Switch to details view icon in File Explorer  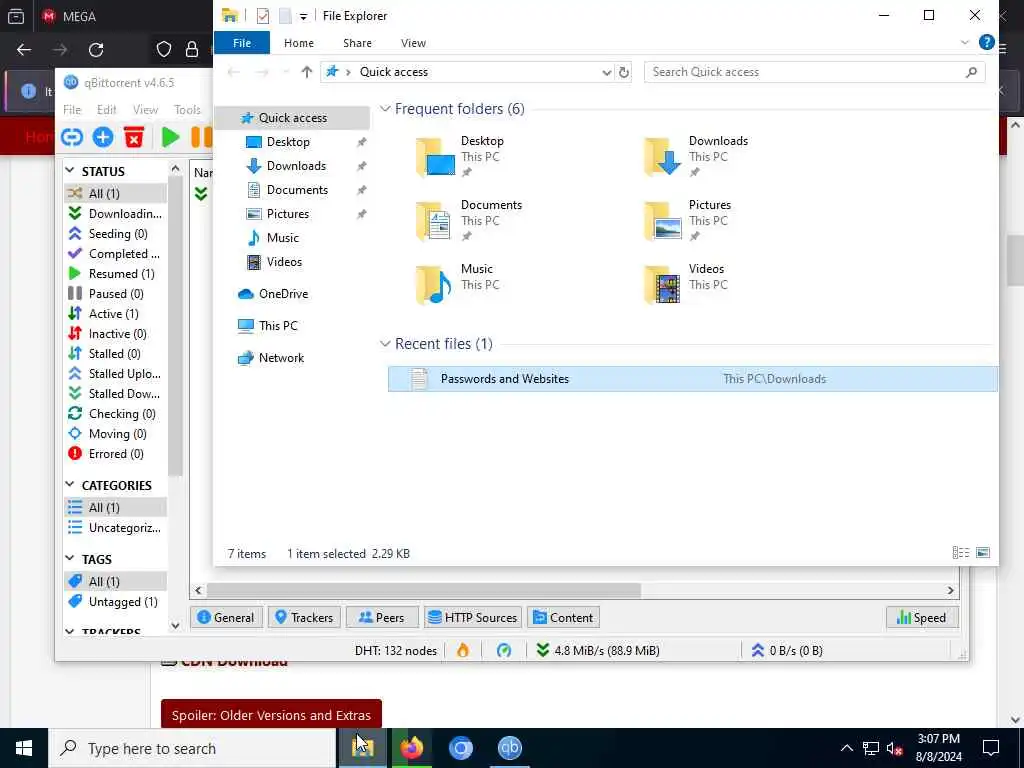961,553
